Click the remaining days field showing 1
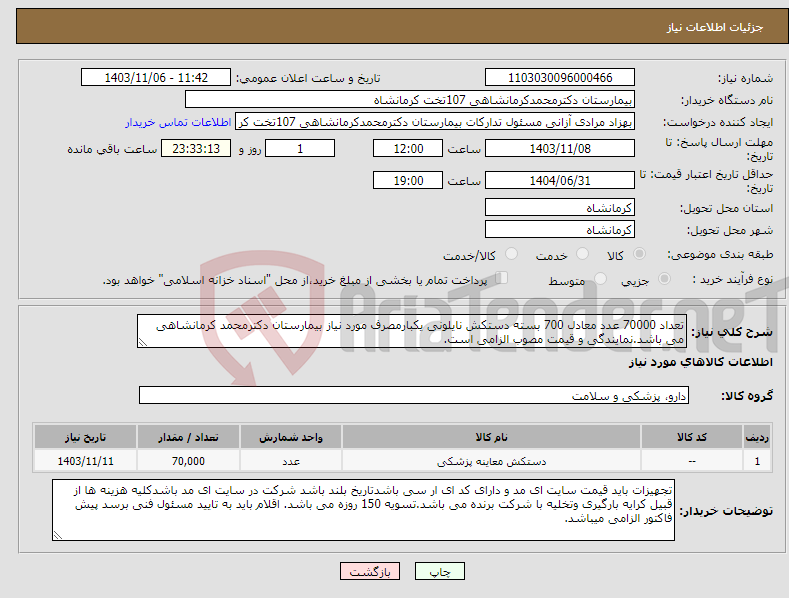Screen dimensions: 789x598 300,148
